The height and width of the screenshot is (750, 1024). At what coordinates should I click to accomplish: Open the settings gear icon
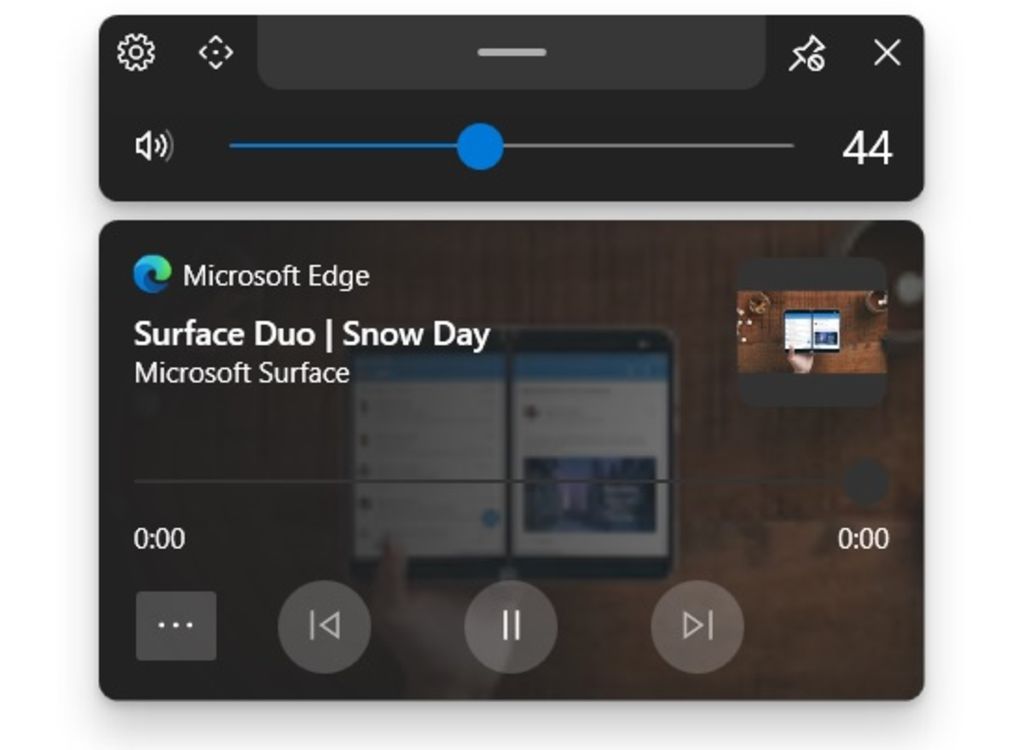[x=136, y=52]
